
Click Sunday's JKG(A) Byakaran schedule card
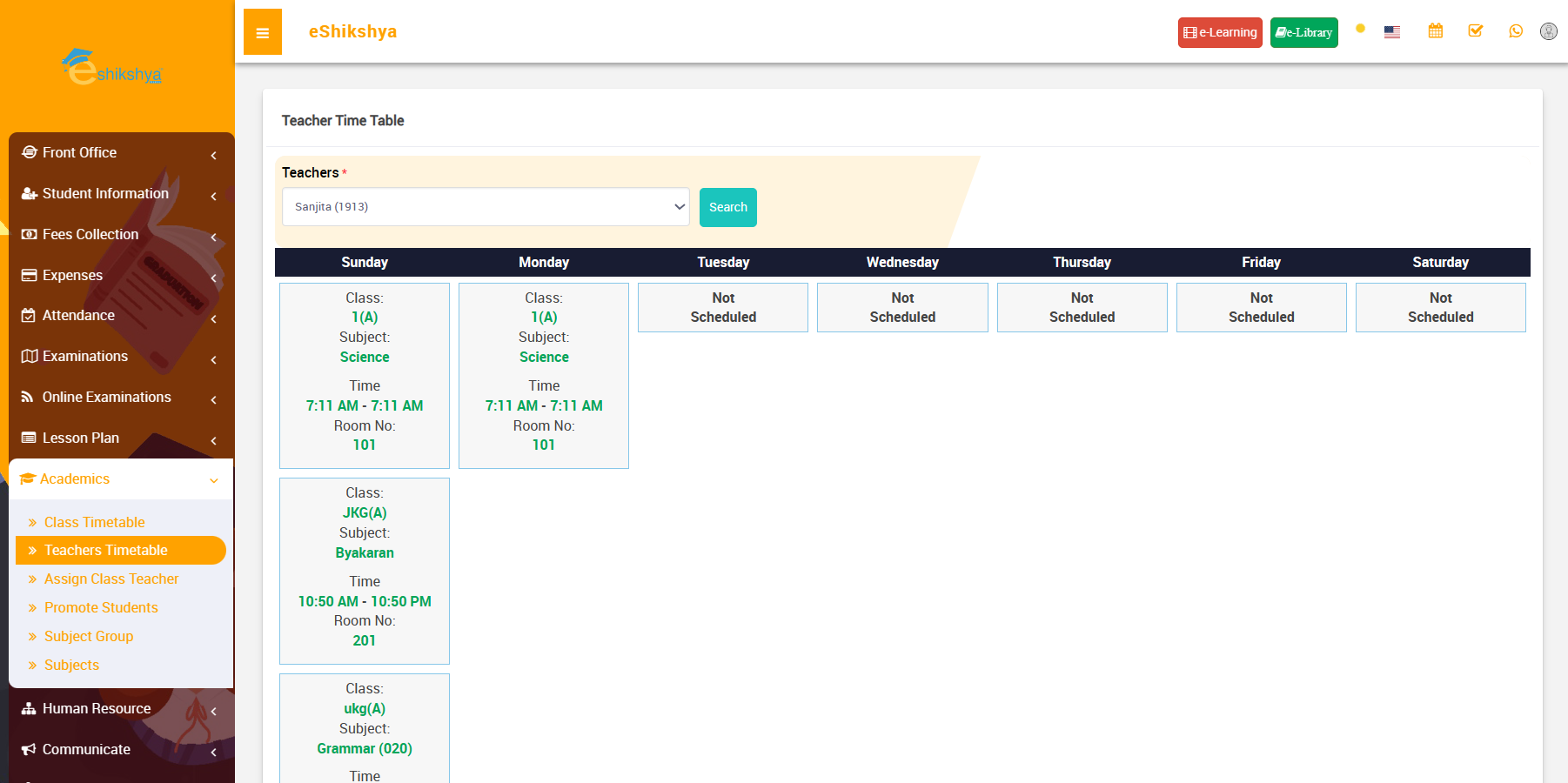click(364, 571)
